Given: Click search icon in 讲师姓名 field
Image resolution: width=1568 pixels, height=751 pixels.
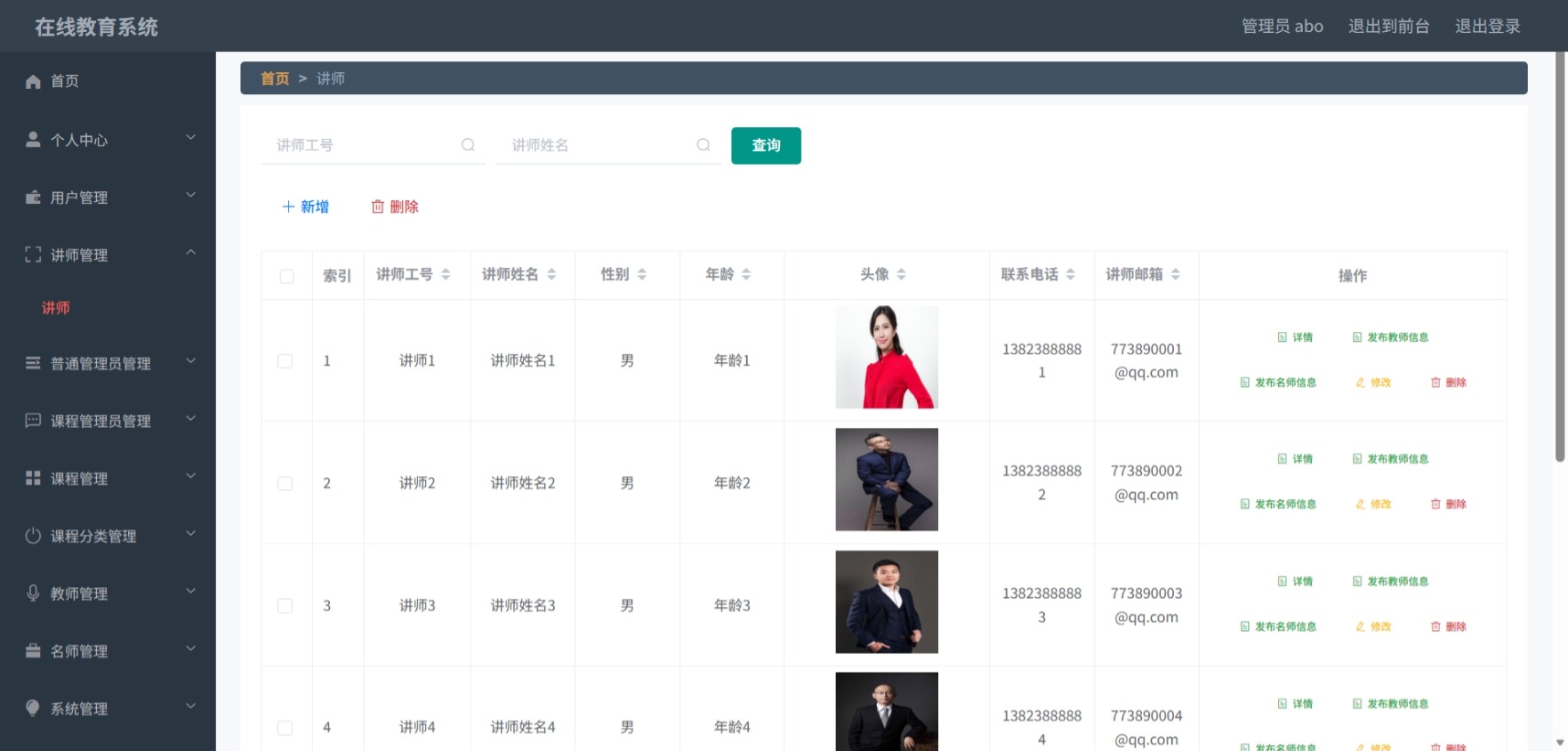Looking at the screenshot, I should 704,145.
